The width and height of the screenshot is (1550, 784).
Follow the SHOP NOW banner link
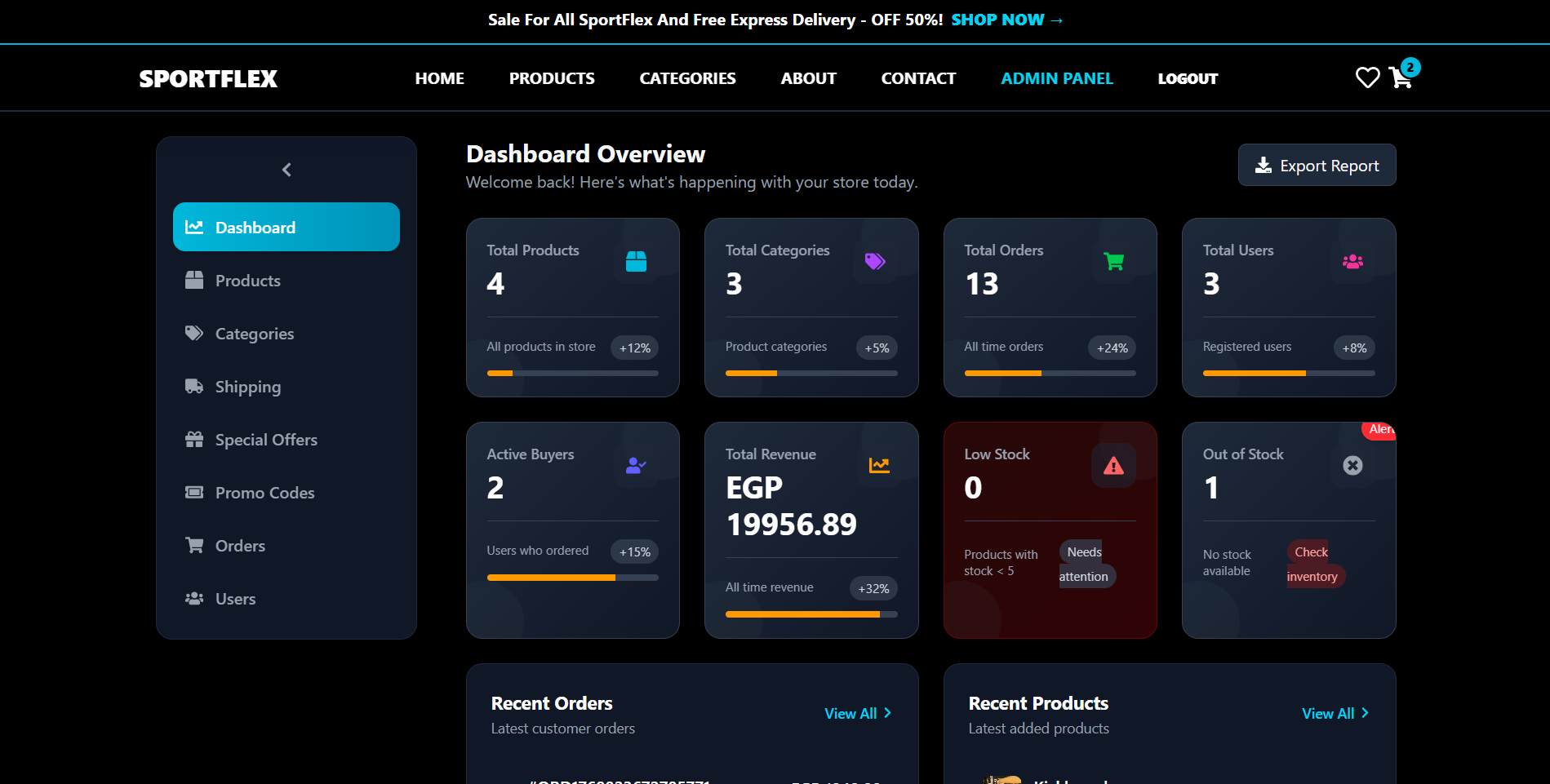coord(1006,20)
